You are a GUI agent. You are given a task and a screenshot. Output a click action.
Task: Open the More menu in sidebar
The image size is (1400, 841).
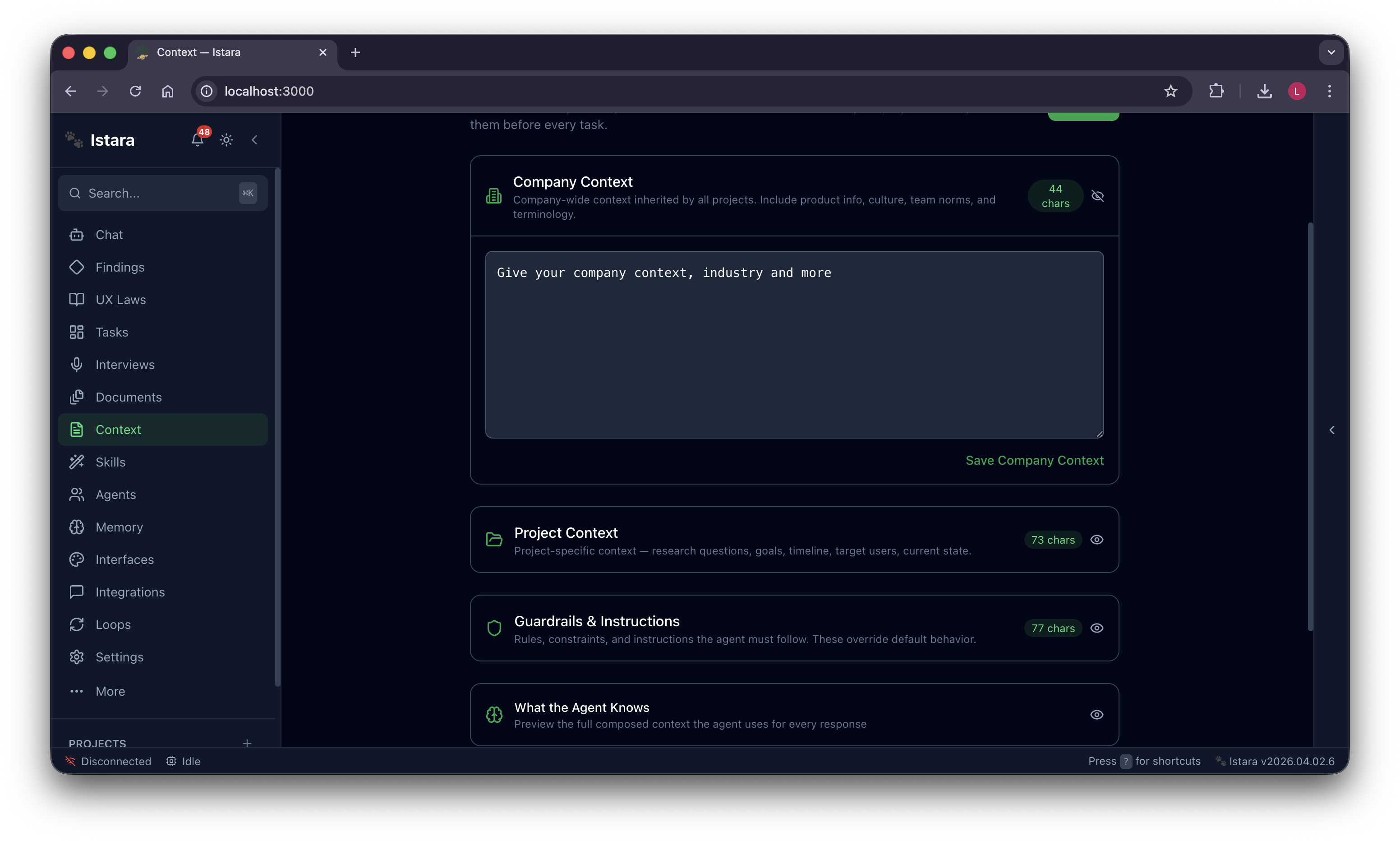[x=111, y=691]
